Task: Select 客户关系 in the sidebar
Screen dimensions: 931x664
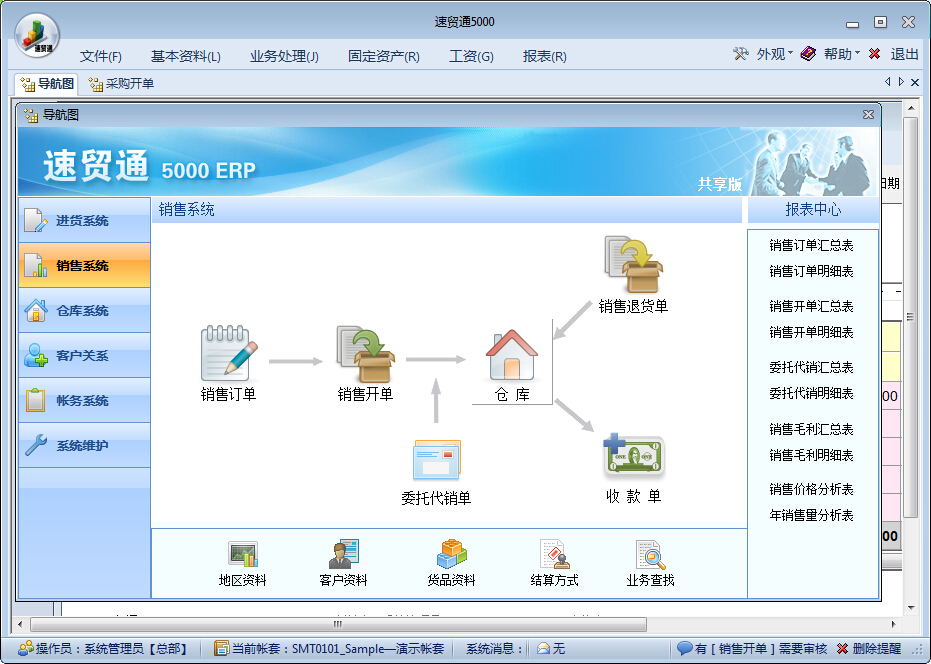Action: (84, 356)
